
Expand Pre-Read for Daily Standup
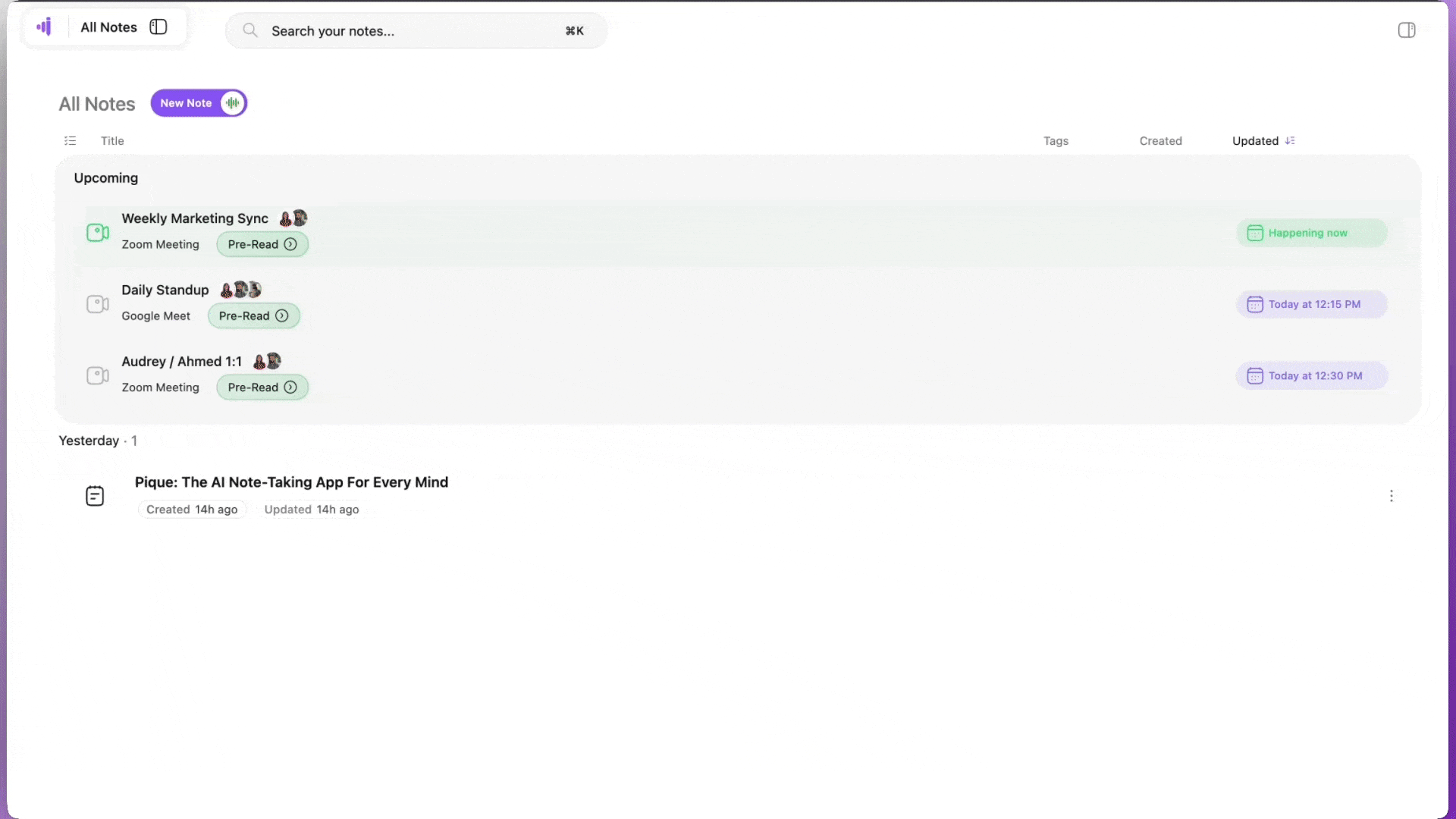pos(253,316)
